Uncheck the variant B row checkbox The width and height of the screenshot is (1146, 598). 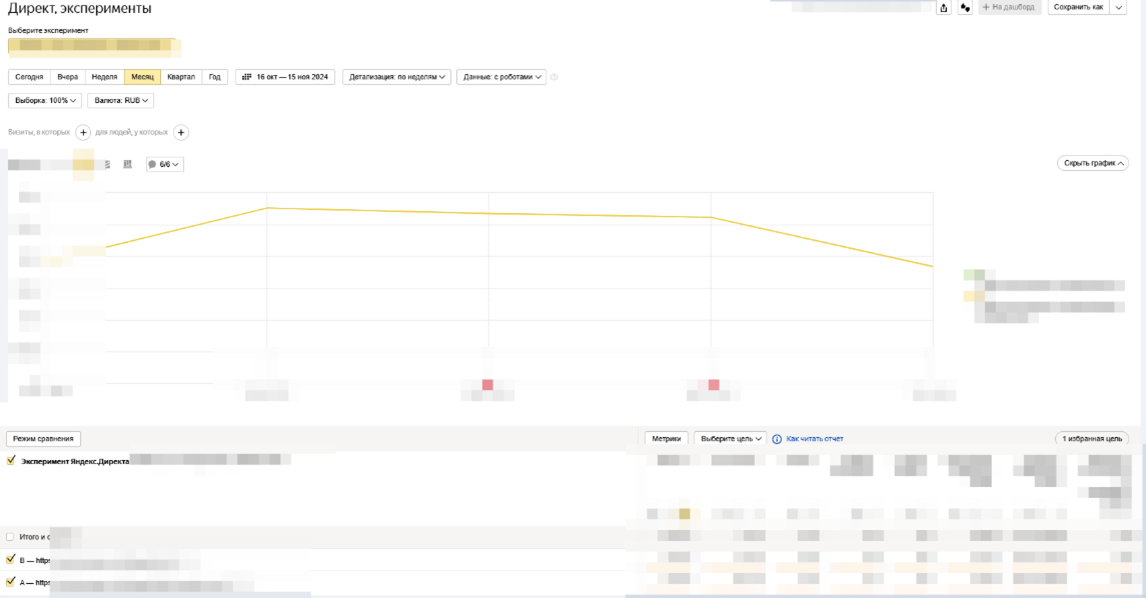coord(11,560)
